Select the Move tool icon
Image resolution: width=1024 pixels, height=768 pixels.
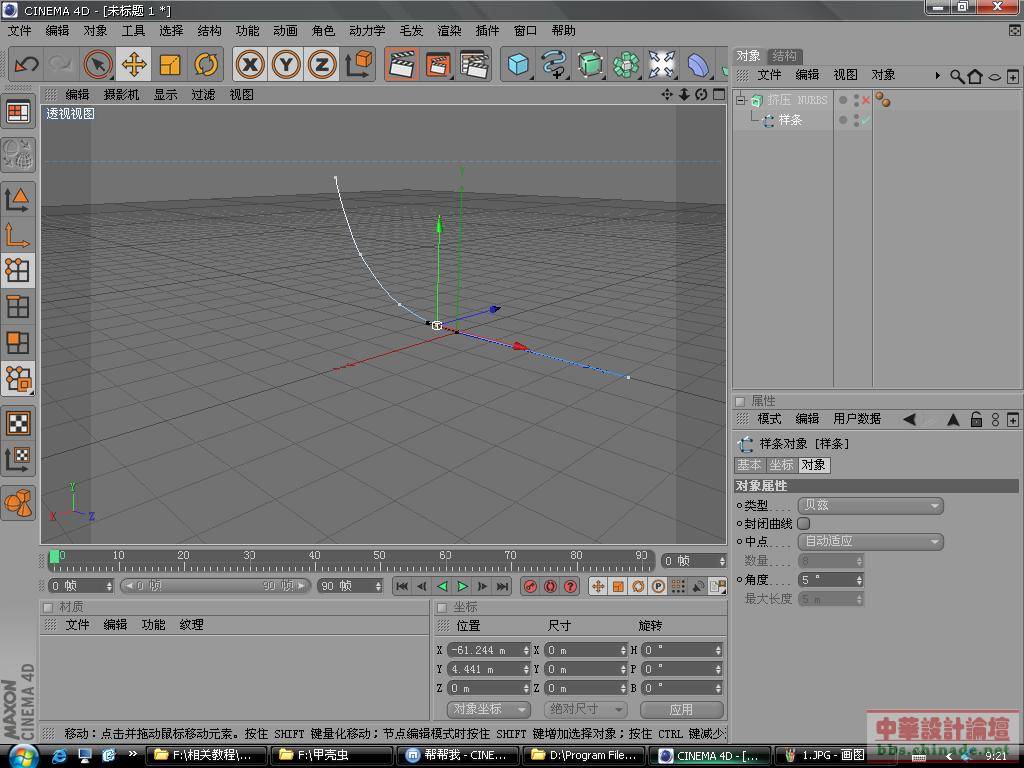(133, 65)
